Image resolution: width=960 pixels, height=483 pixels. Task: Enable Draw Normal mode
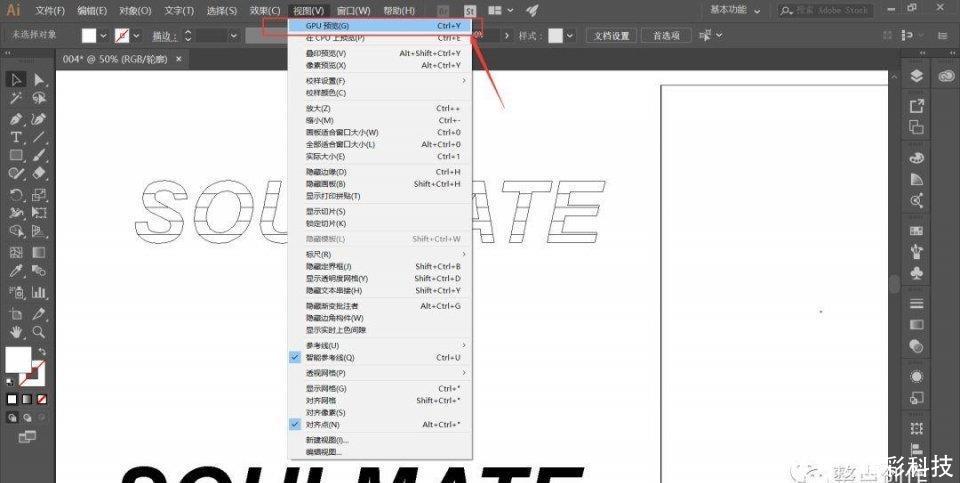coord(12,417)
